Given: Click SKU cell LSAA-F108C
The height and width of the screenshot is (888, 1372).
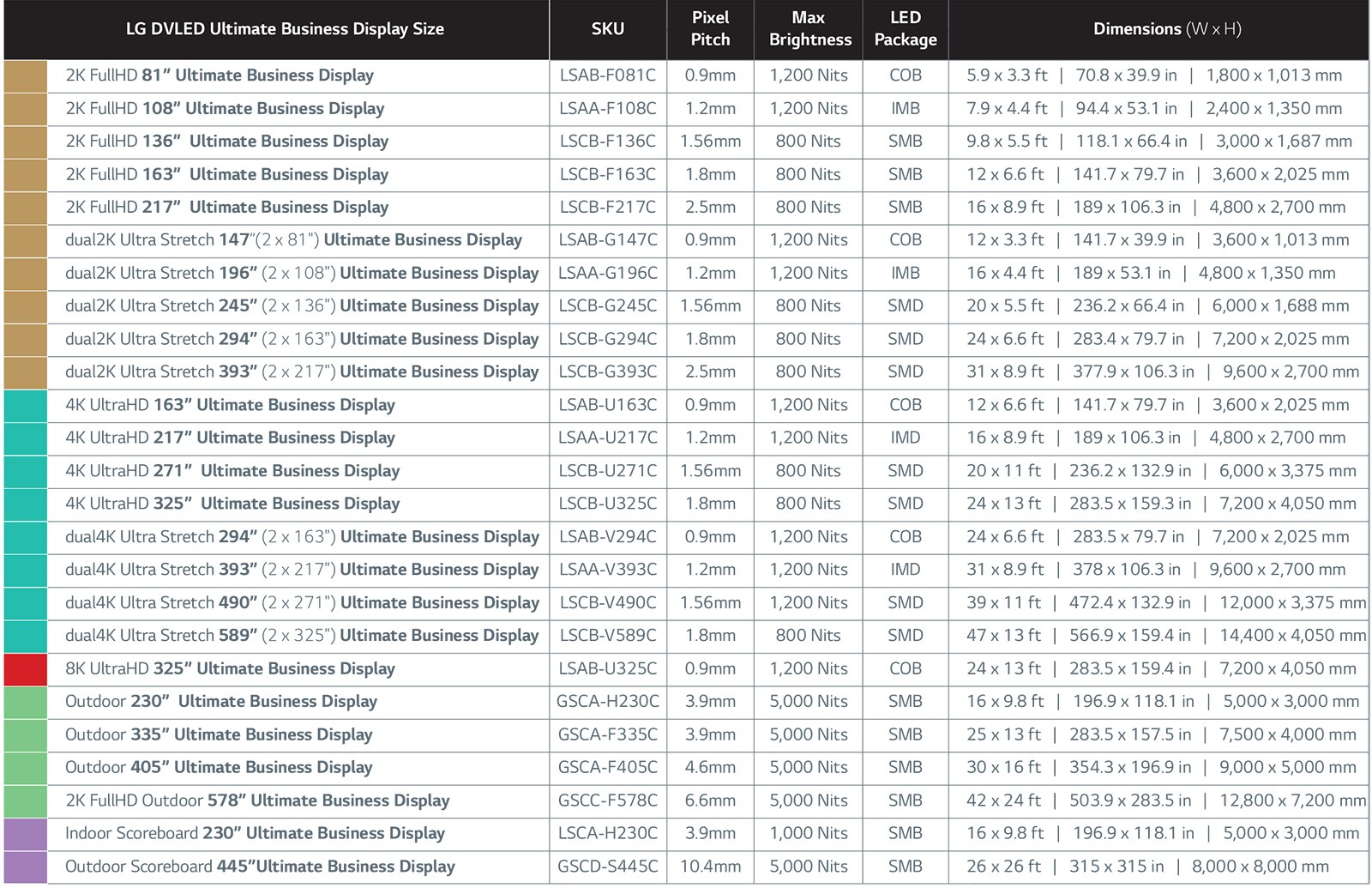Looking at the screenshot, I should pyautogui.click(x=608, y=109).
